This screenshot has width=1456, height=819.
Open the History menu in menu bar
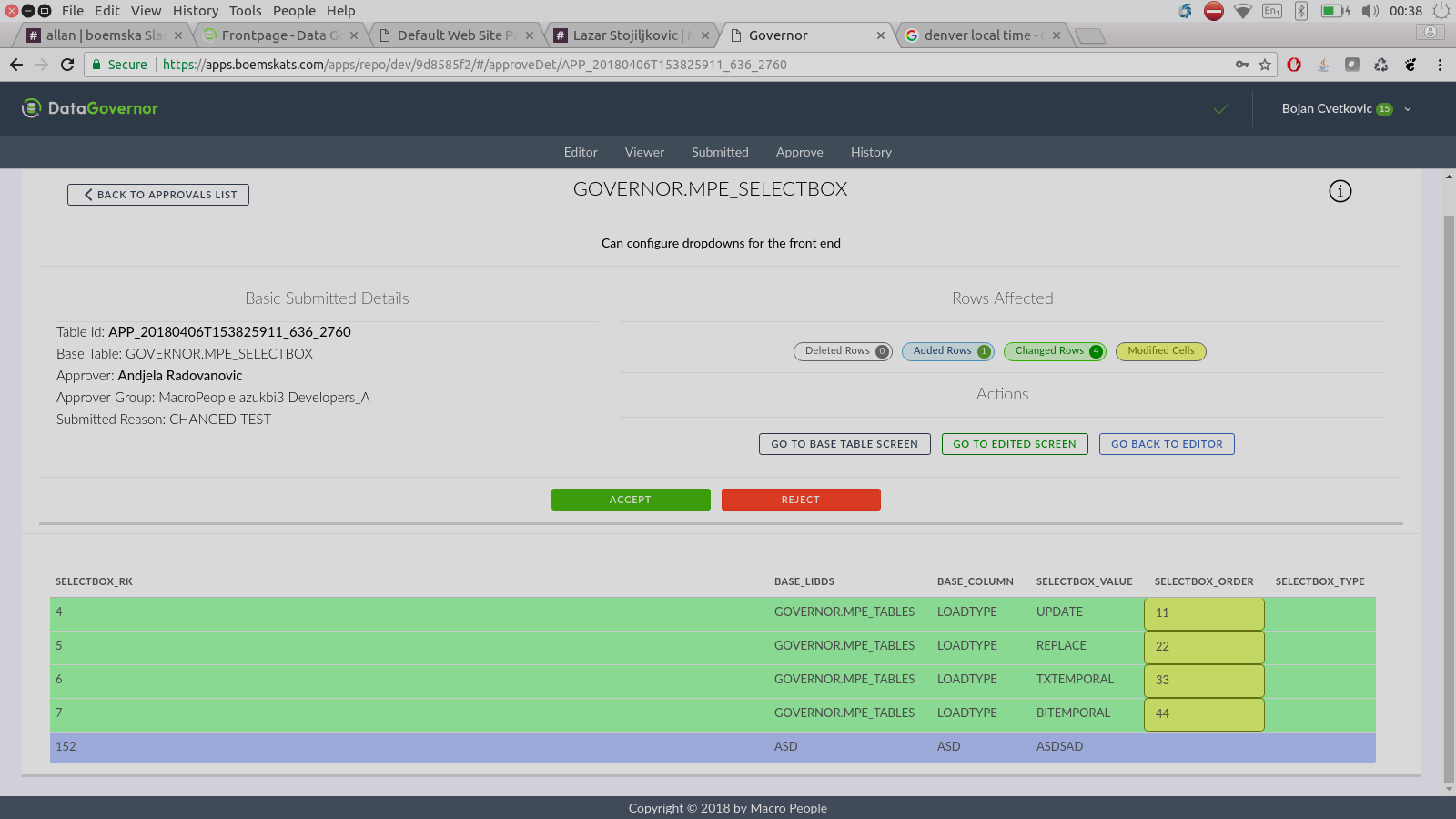[x=196, y=11]
